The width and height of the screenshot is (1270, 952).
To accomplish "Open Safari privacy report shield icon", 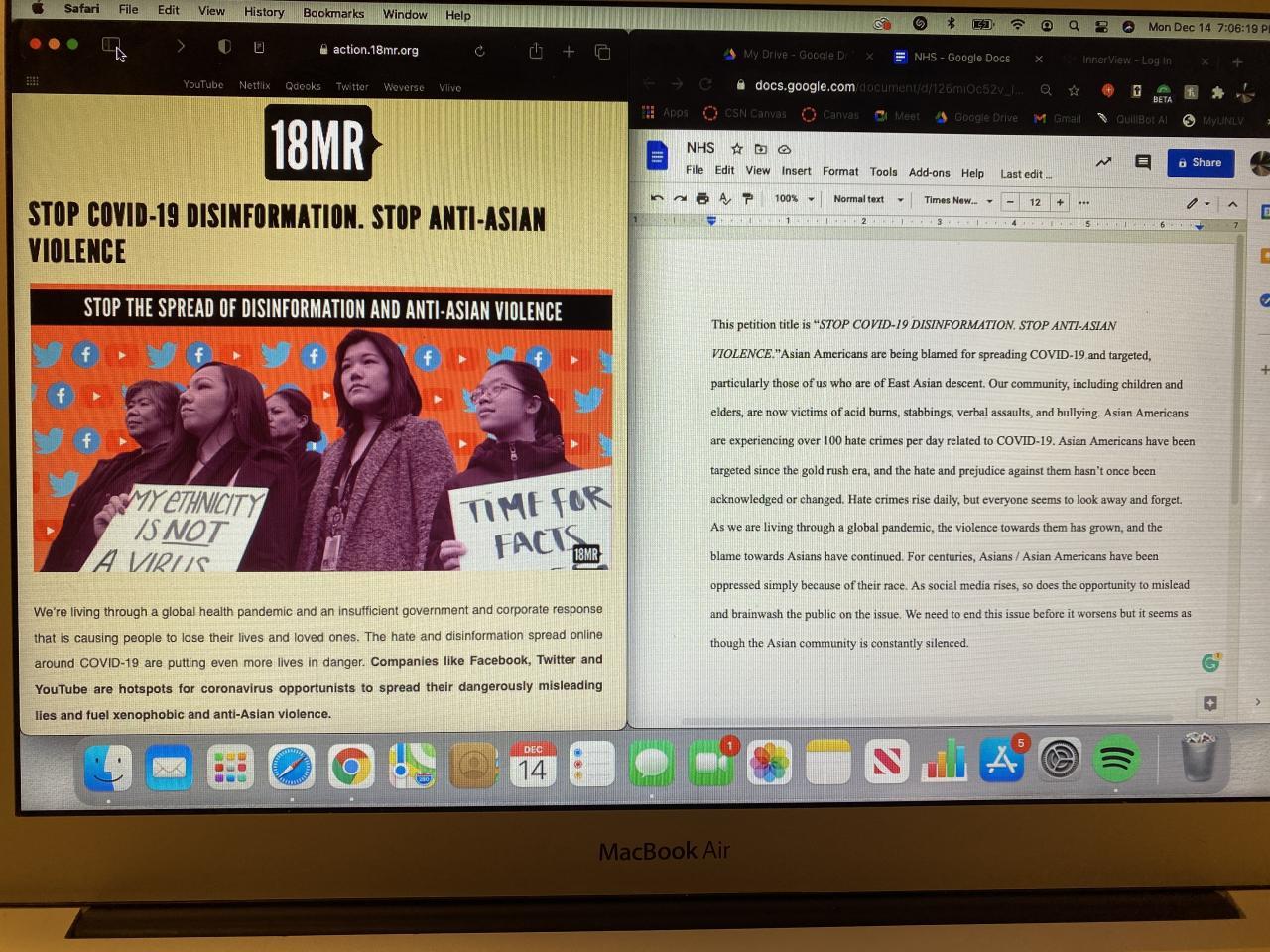I will pyautogui.click(x=224, y=47).
